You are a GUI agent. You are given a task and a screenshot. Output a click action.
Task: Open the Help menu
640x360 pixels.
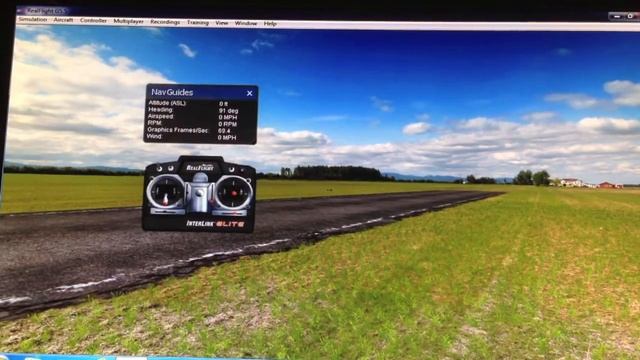pos(270,24)
